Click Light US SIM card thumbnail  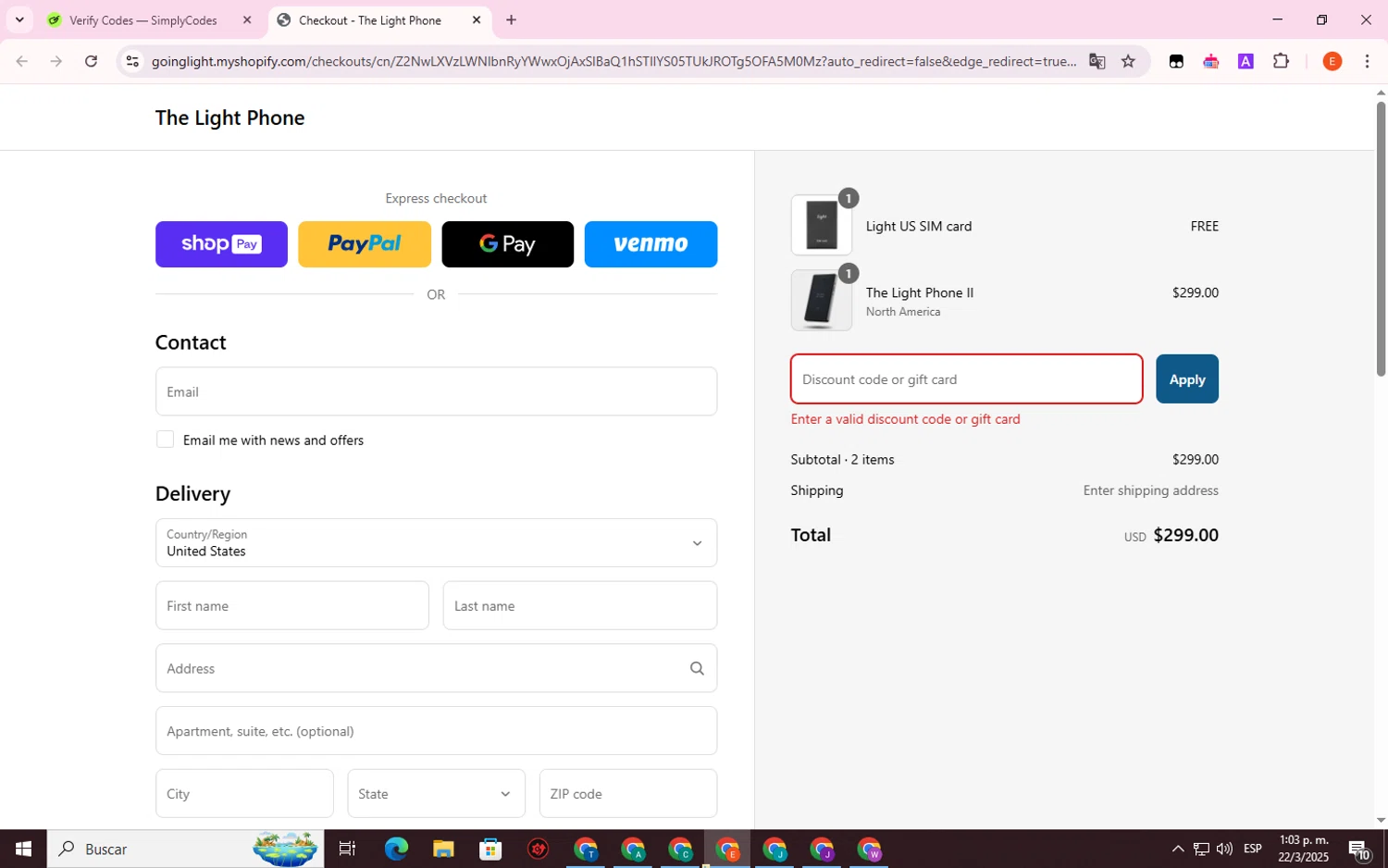pos(822,225)
